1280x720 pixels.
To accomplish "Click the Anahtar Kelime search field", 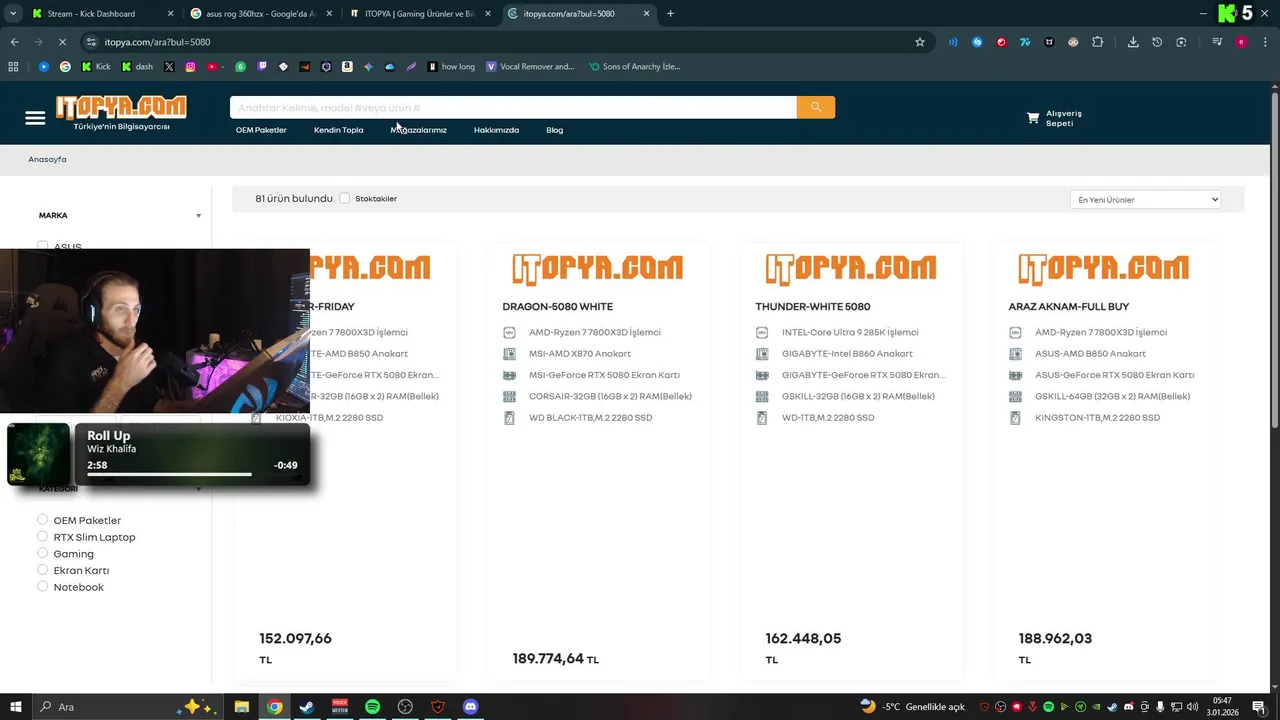I will 513,107.
